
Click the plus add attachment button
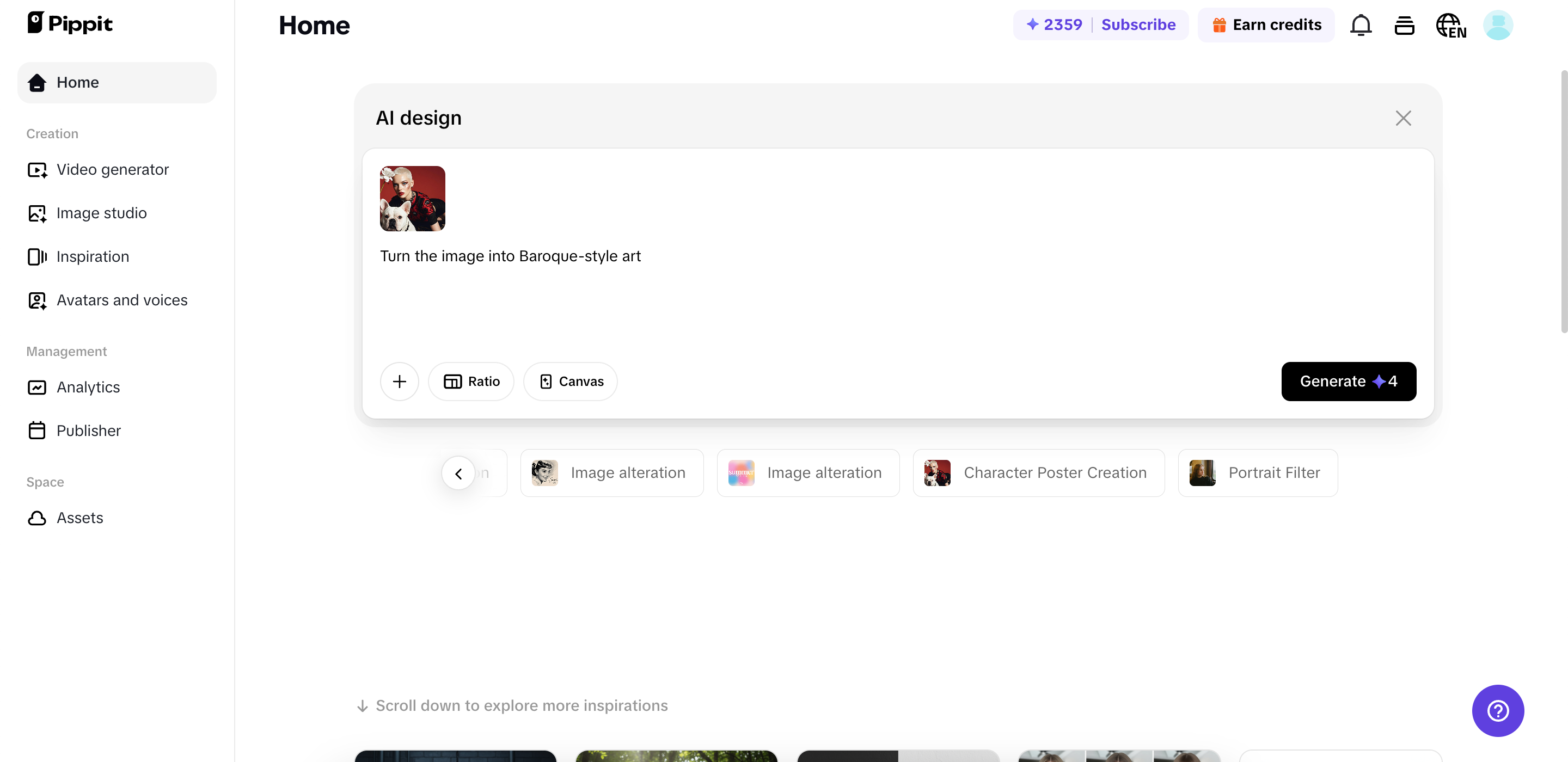tap(399, 382)
